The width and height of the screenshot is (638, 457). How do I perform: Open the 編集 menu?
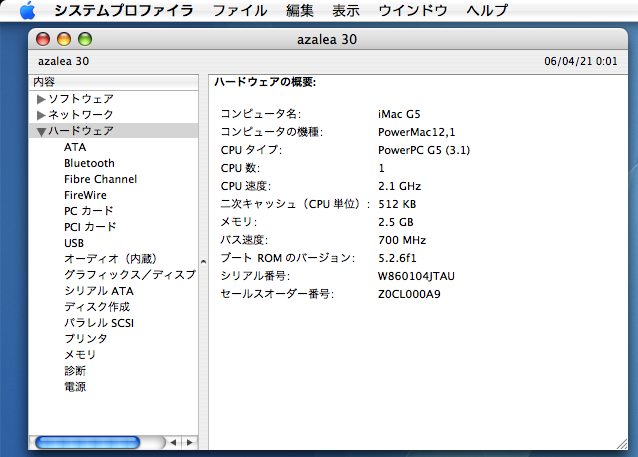(299, 10)
